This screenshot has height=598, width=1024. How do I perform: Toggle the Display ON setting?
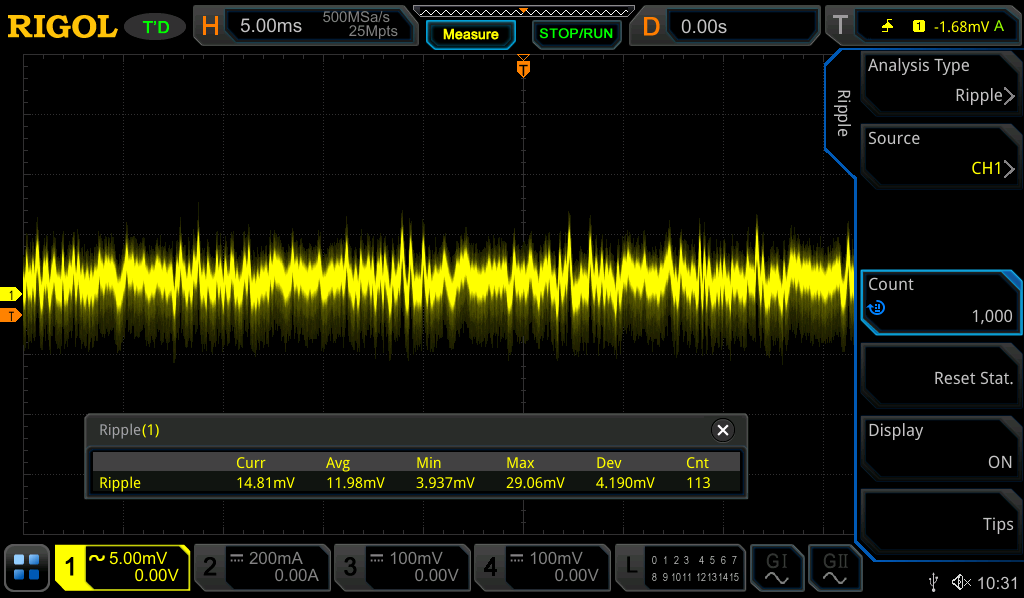coord(940,447)
